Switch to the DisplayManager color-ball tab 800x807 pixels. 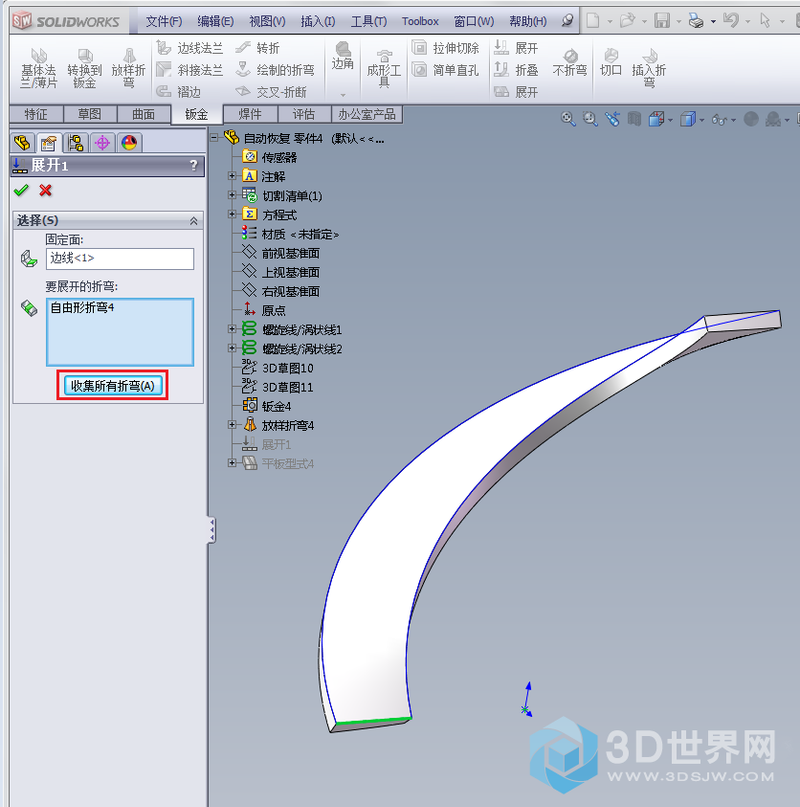tap(129, 142)
